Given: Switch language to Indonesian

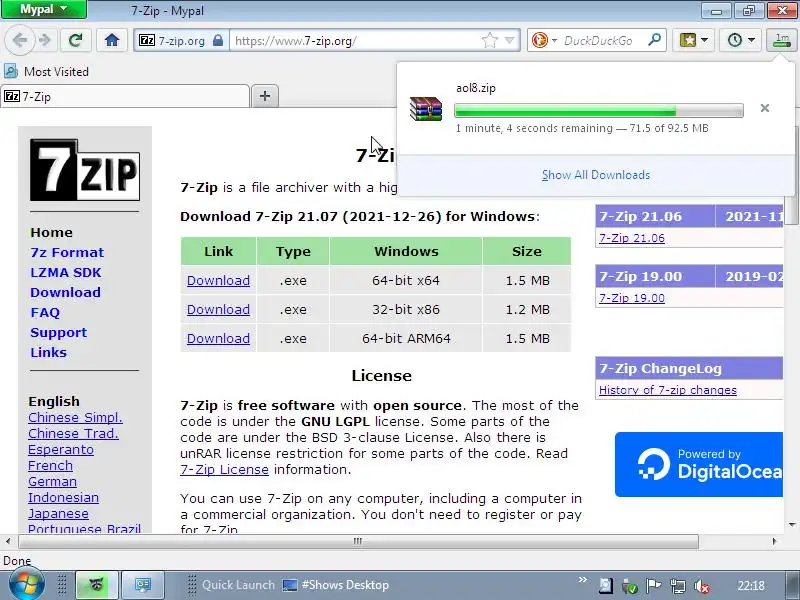Looking at the screenshot, I should pos(63,497).
